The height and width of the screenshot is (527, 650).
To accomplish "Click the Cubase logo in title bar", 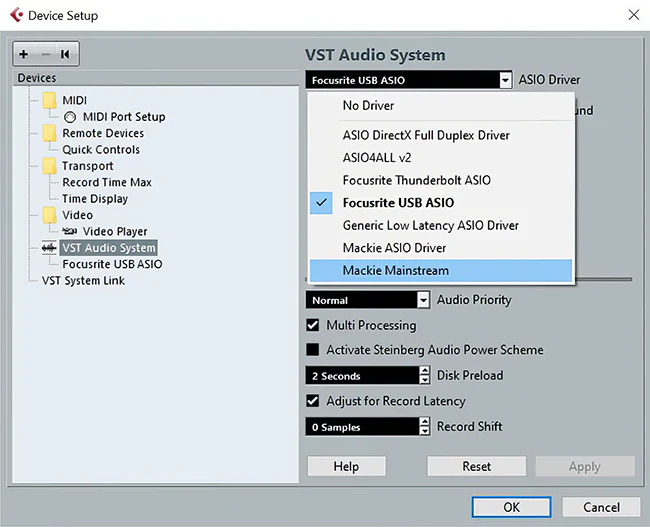I will tap(17, 15).
